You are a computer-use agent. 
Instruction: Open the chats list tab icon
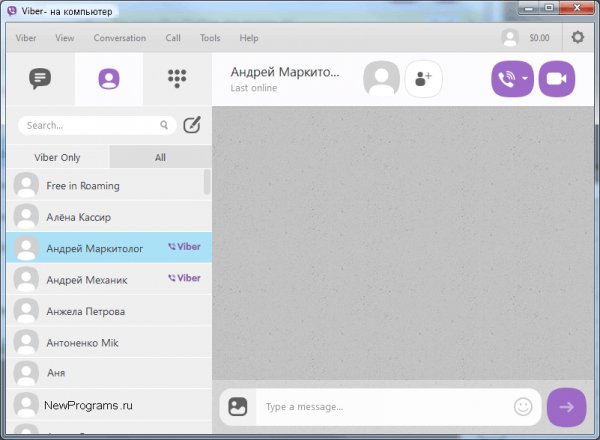click(x=40, y=78)
